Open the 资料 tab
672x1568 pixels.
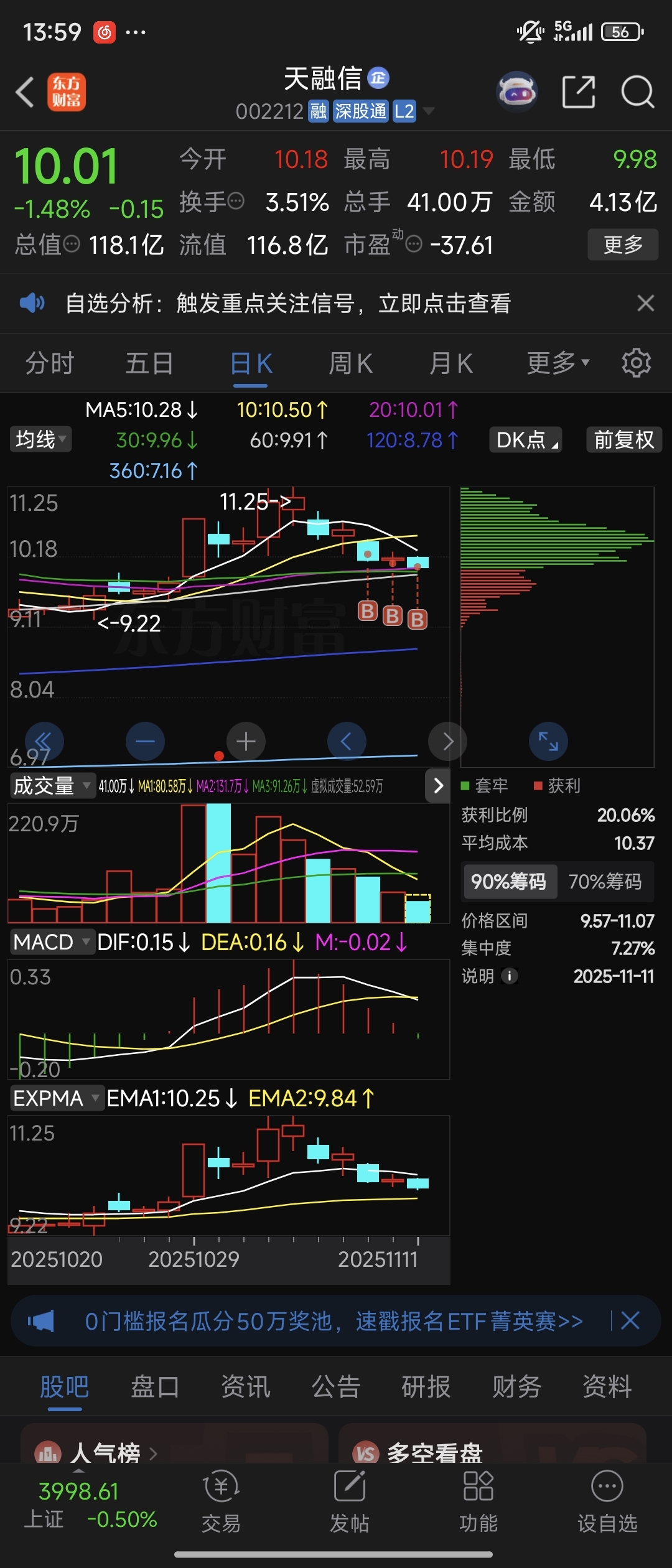click(x=607, y=1387)
